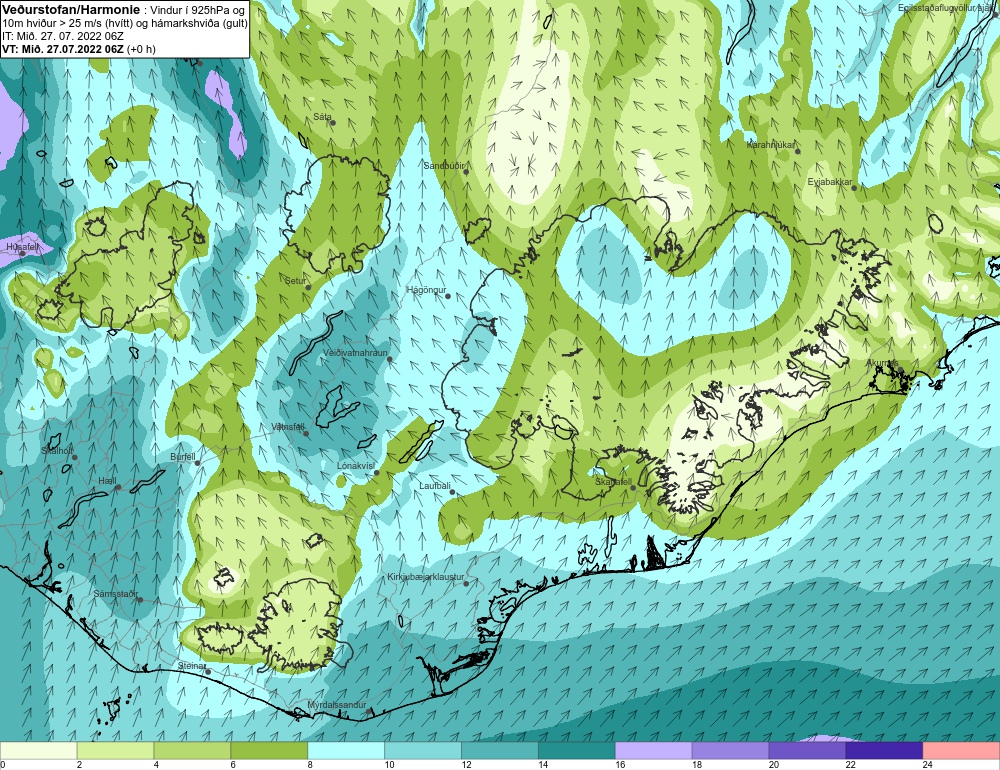Click the 16–18 m/s lavender legend swatch

click(654, 750)
